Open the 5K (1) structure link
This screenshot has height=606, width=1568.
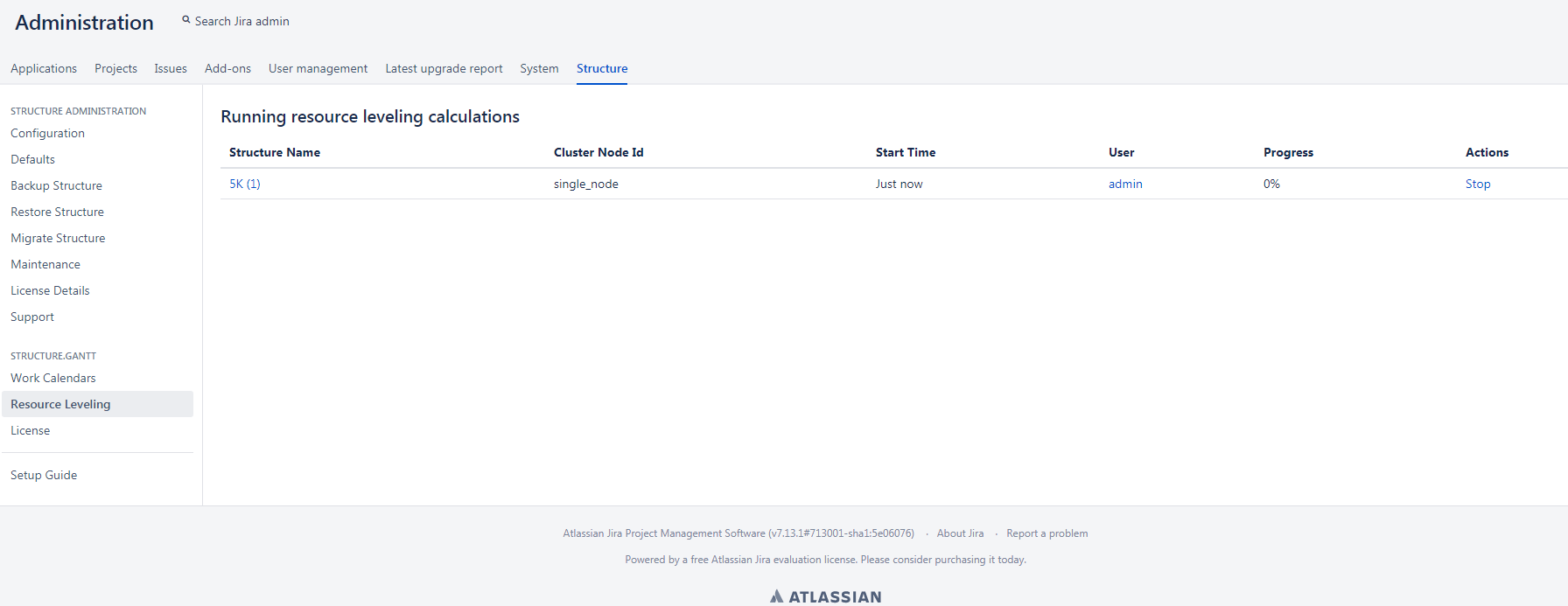pyautogui.click(x=244, y=184)
